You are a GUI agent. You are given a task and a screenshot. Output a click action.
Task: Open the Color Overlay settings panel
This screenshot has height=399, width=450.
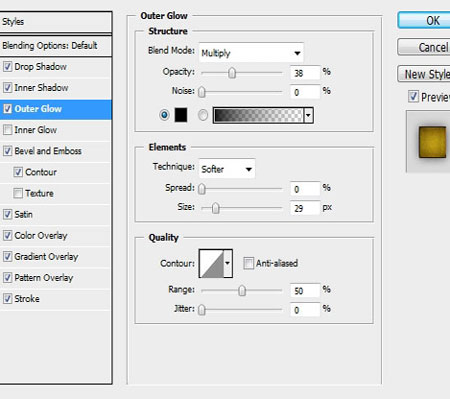(41, 235)
